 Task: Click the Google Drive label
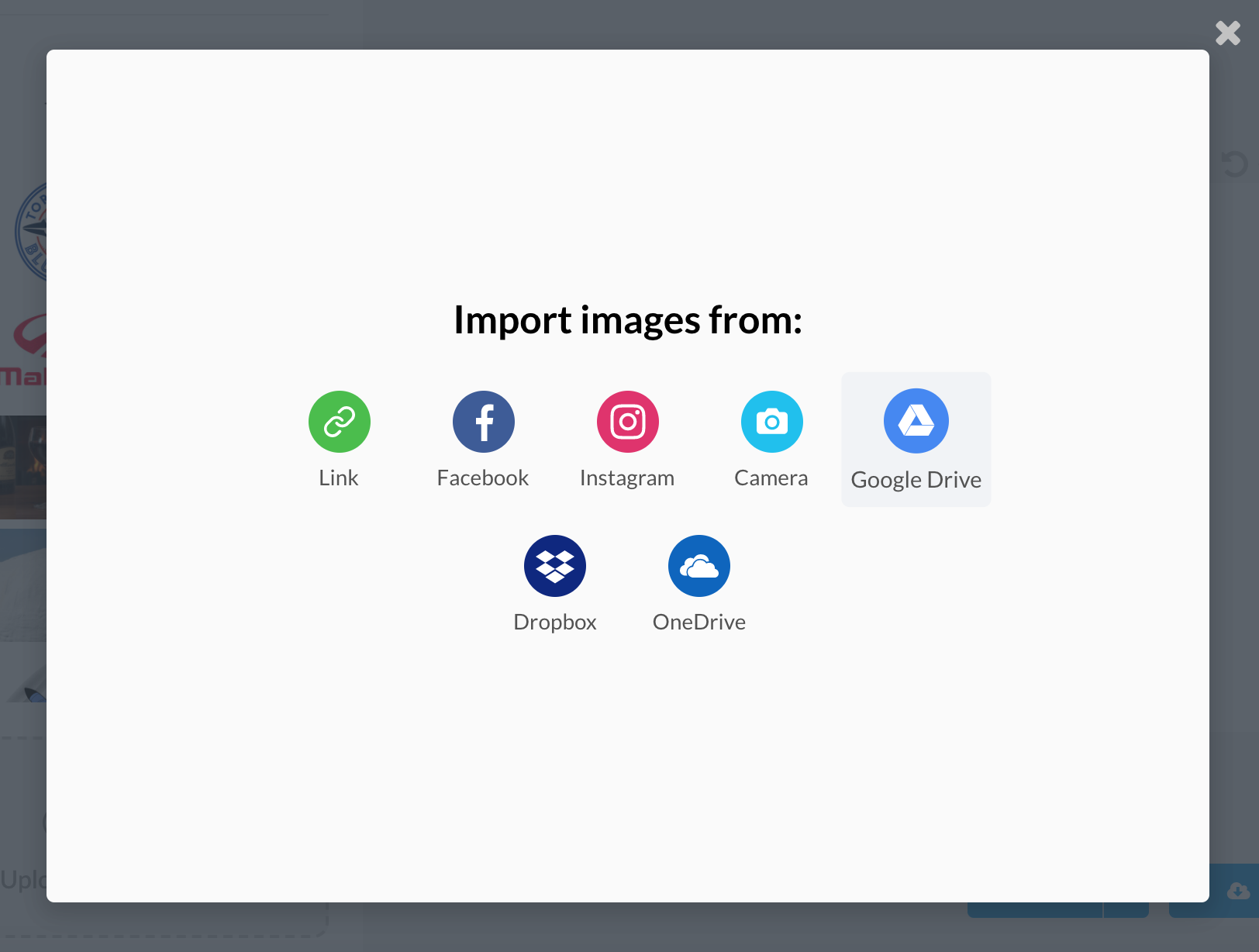pyautogui.click(x=916, y=479)
